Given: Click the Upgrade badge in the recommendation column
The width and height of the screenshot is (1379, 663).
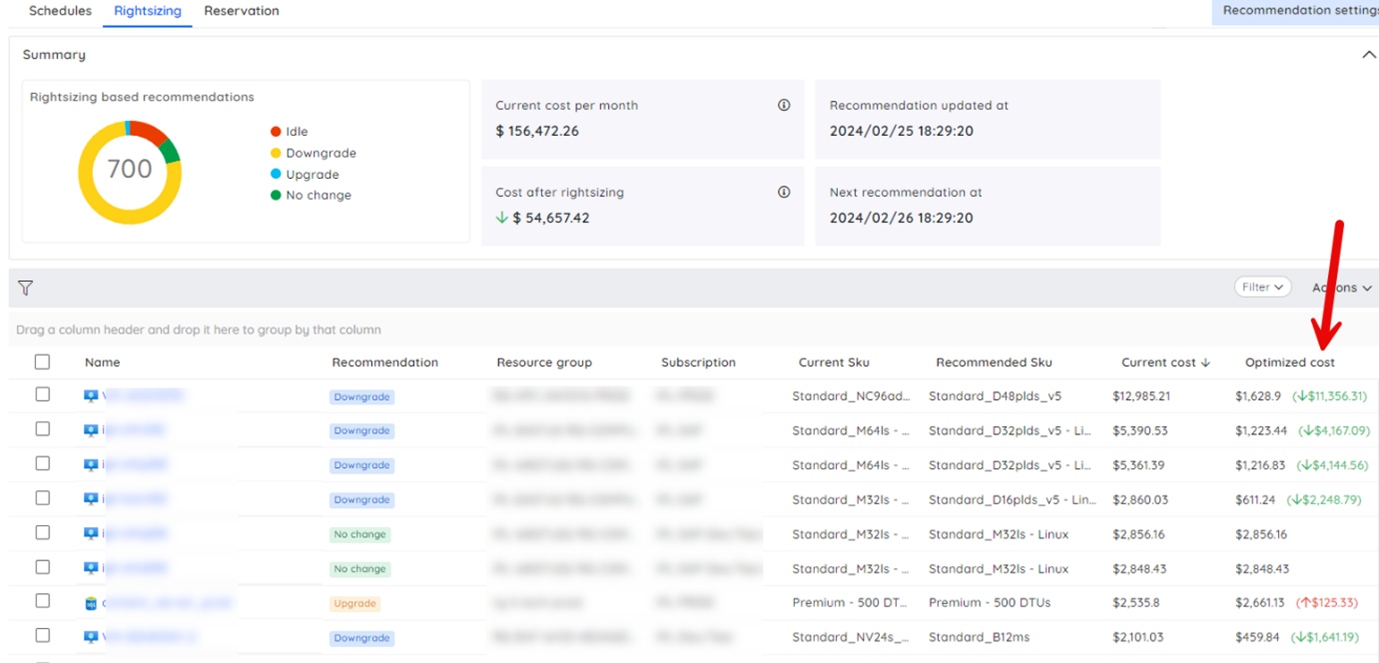Looking at the screenshot, I should point(355,604).
